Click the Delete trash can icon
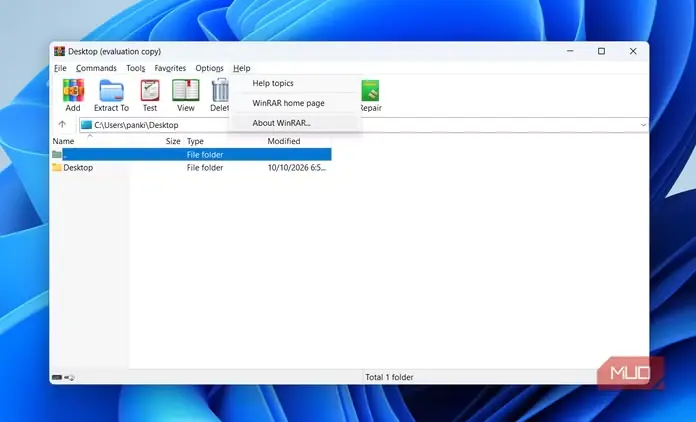 220,91
